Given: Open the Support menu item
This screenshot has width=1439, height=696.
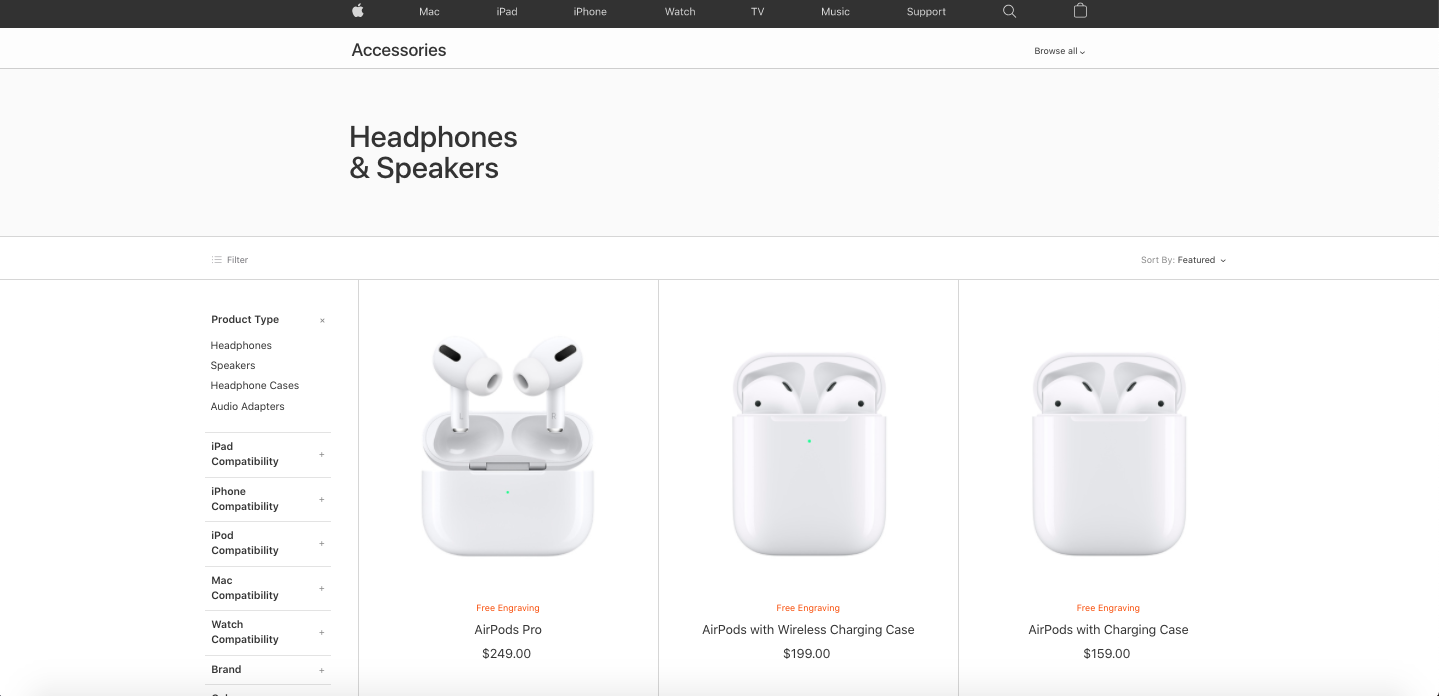Looking at the screenshot, I should 926,12.
